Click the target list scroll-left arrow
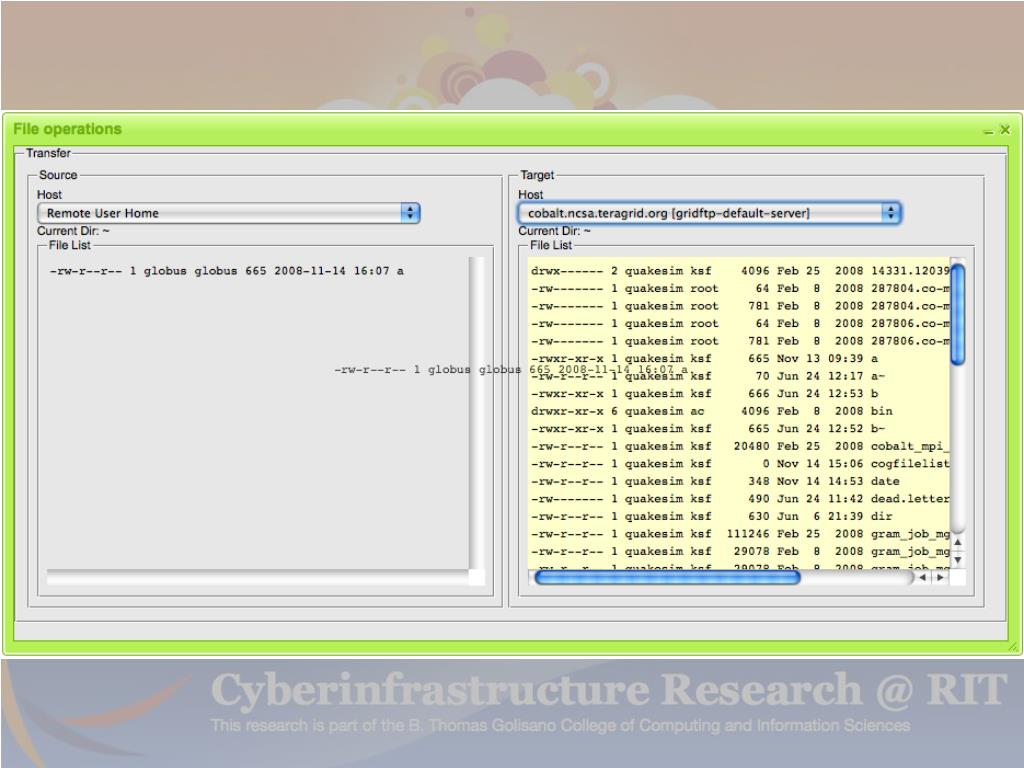 click(x=922, y=577)
